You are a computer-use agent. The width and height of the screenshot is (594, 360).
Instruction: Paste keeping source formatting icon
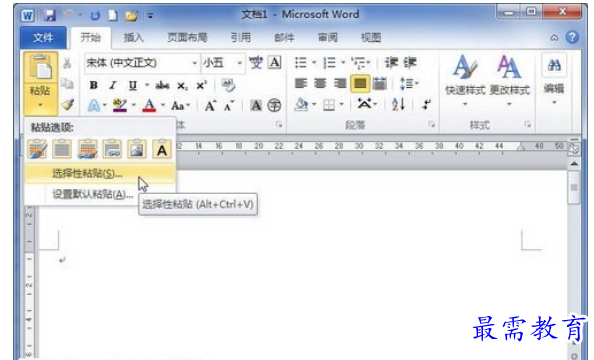tap(37, 149)
